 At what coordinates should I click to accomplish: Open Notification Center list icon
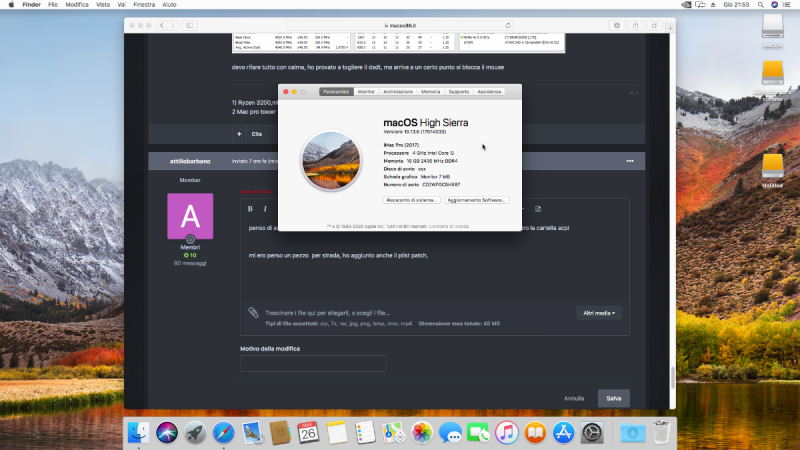(x=787, y=5)
